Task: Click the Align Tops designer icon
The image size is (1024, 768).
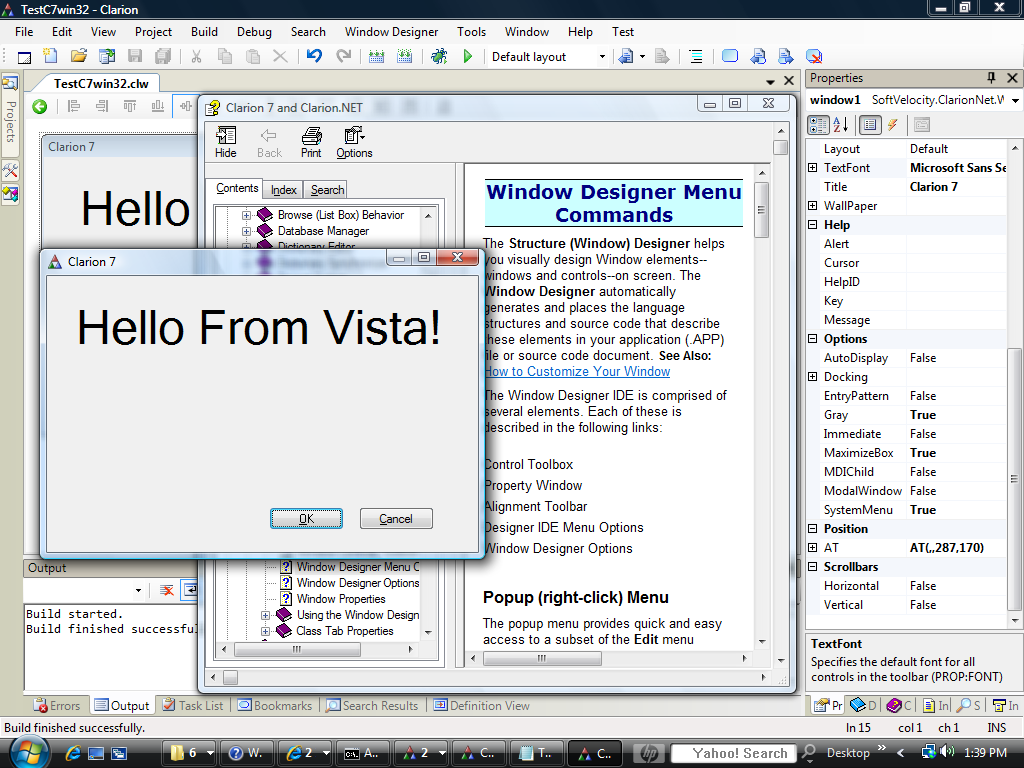Action: click(x=130, y=106)
